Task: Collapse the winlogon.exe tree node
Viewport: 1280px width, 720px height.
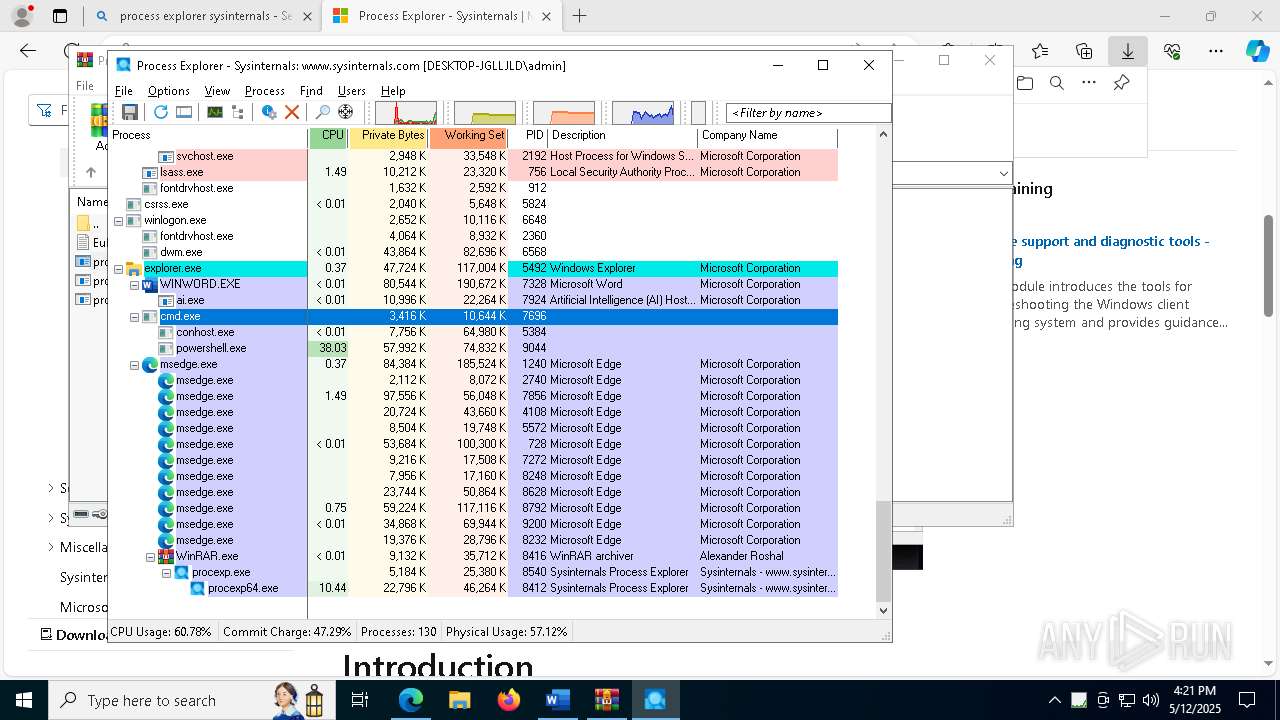Action: pyautogui.click(x=119, y=220)
